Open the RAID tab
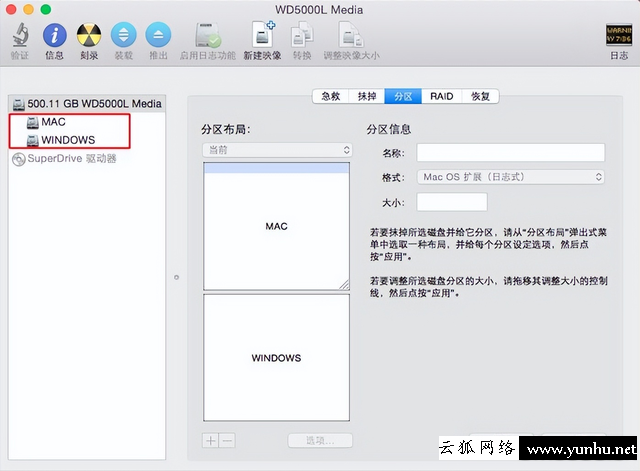The width and height of the screenshot is (640, 471). click(442, 96)
